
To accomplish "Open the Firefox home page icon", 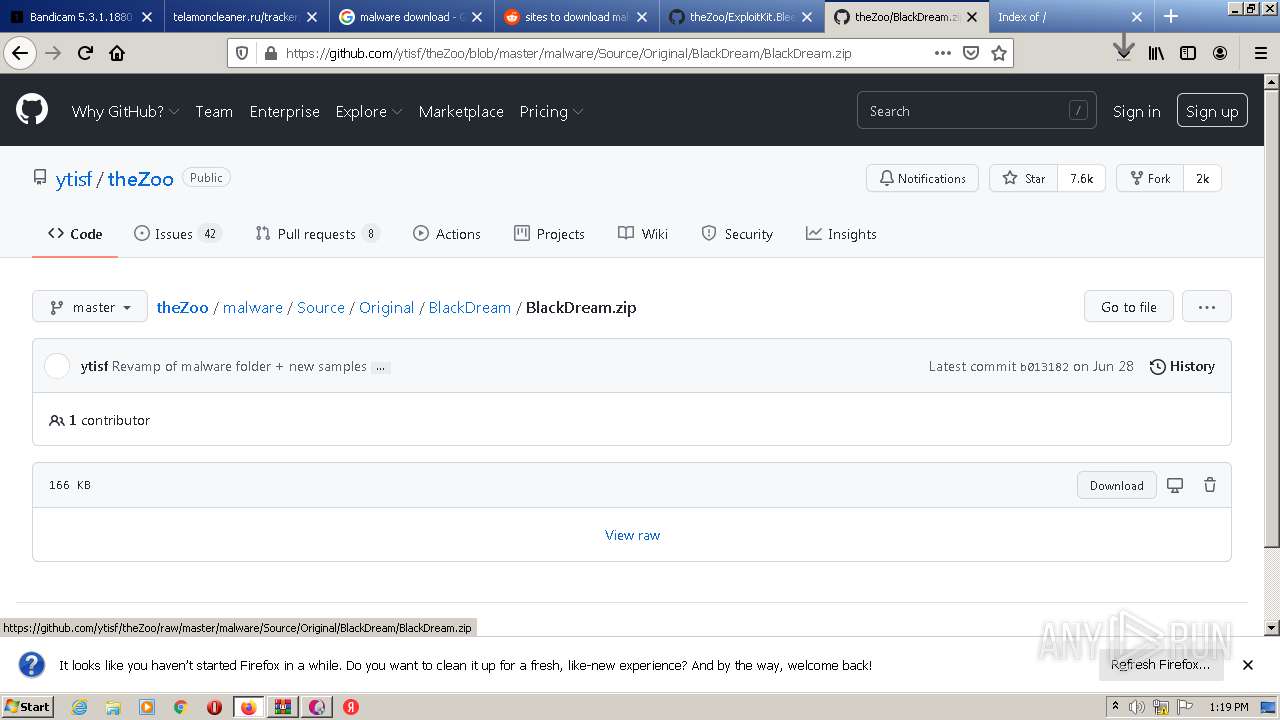I will point(117,53).
